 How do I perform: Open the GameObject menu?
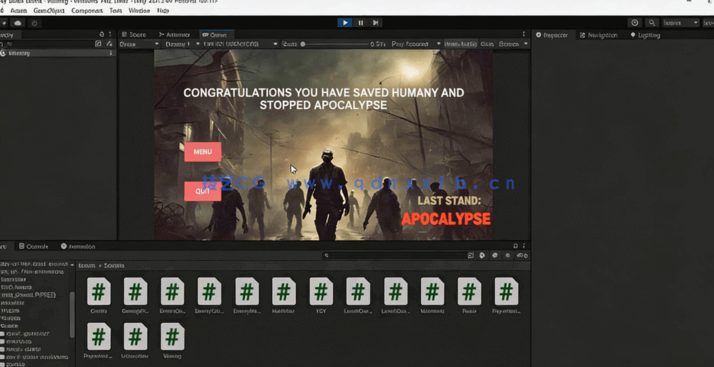[x=49, y=10]
